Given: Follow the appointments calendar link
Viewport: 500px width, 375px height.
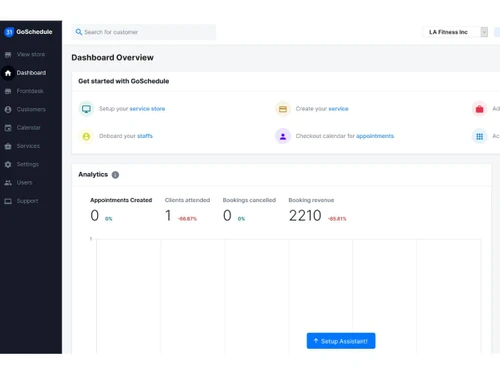Looking at the screenshot, I should click(375, 136).
